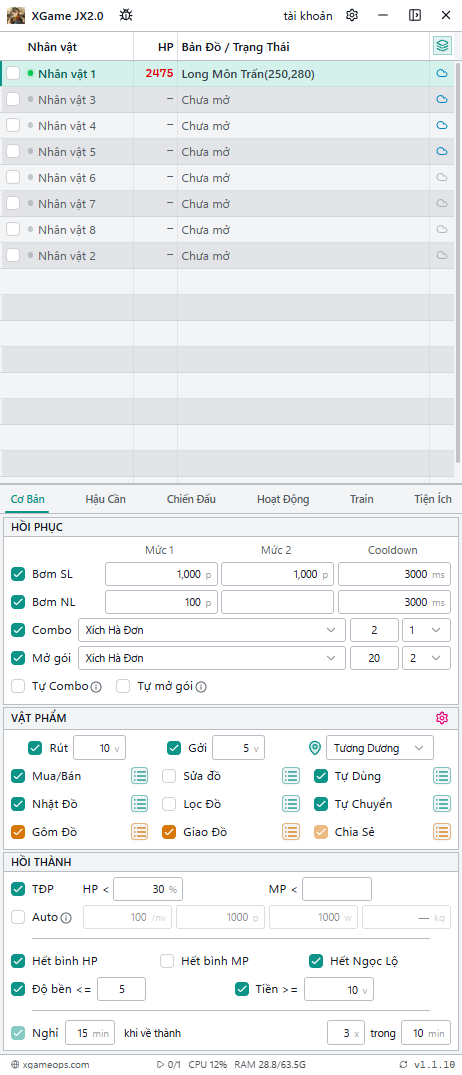The width and height of the screenshot is (462, 1075).
Task: Switch to the Chiến Đấu tab
Action: tap(191, 499)
